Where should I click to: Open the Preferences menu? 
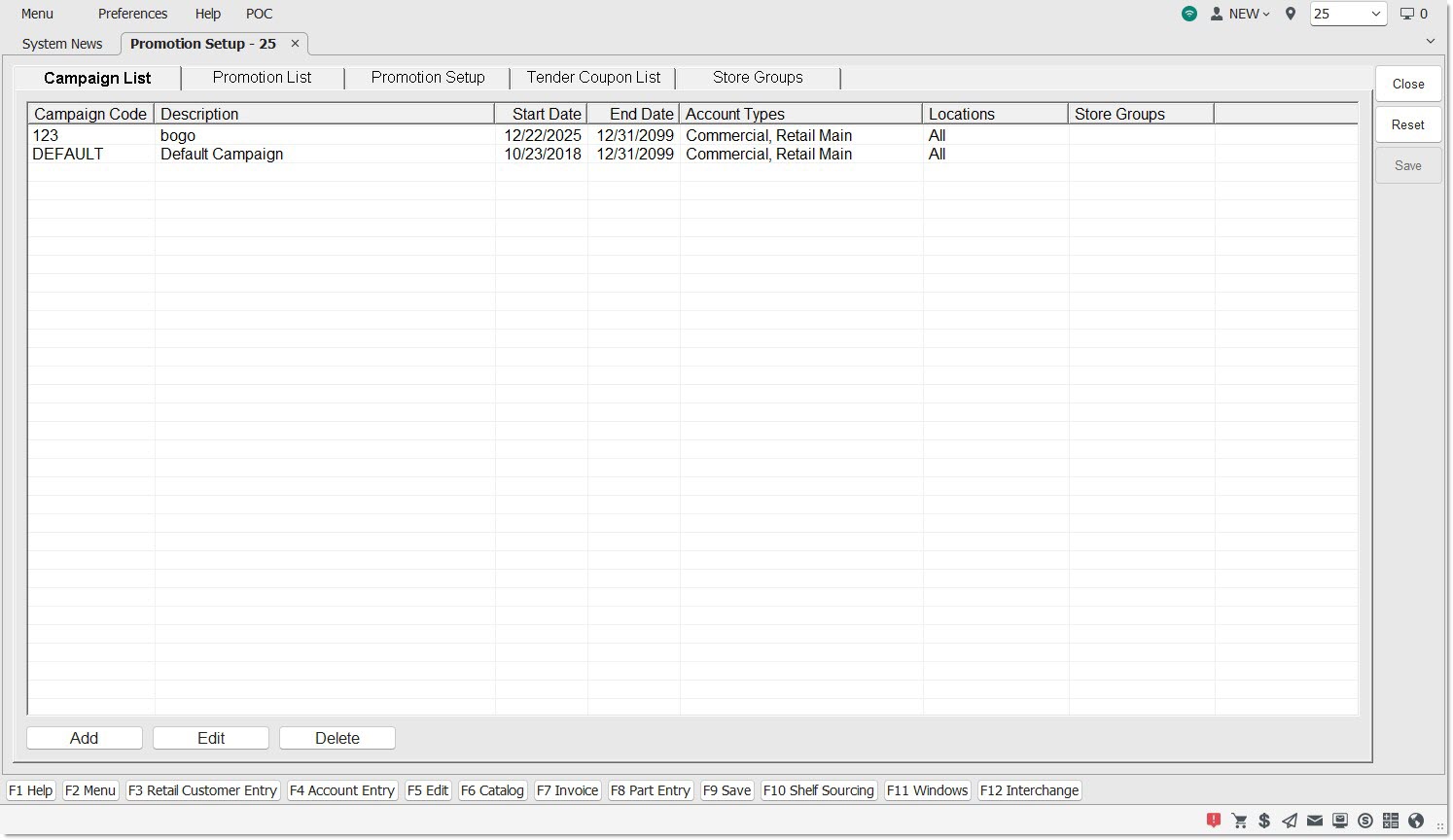[132, 14]
